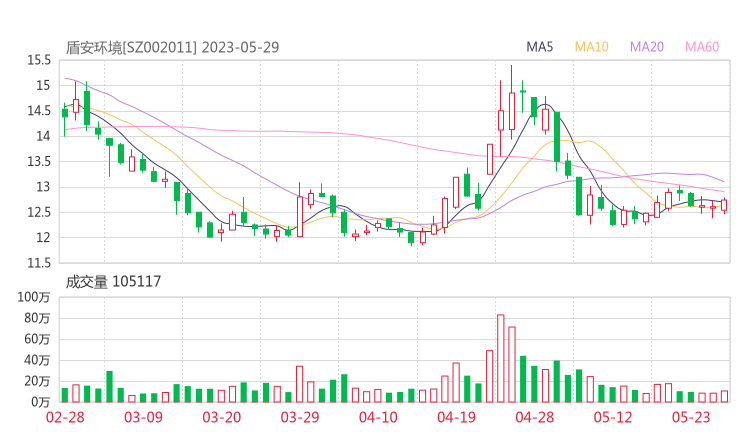
Task: Click the pink MA60 legend label
Action: click(x=702, y=47)
